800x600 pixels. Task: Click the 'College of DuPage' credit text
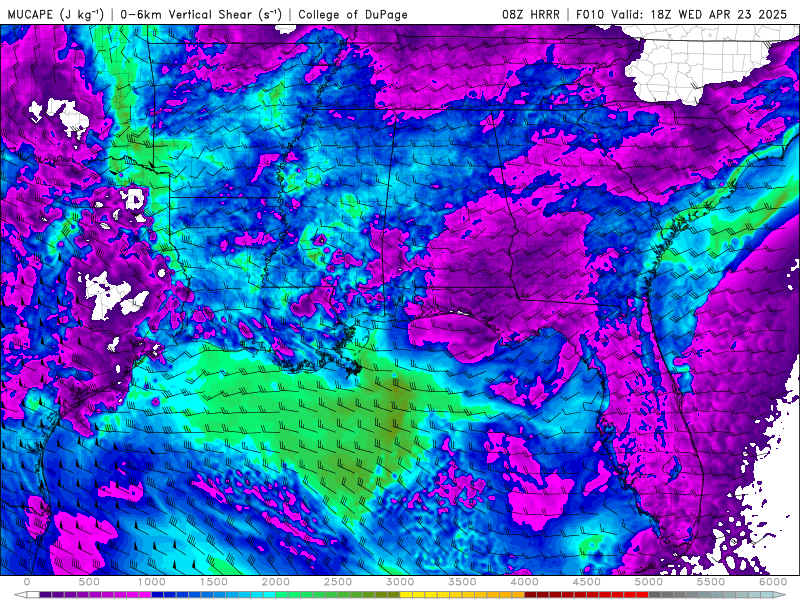click(x=353, y=14)
